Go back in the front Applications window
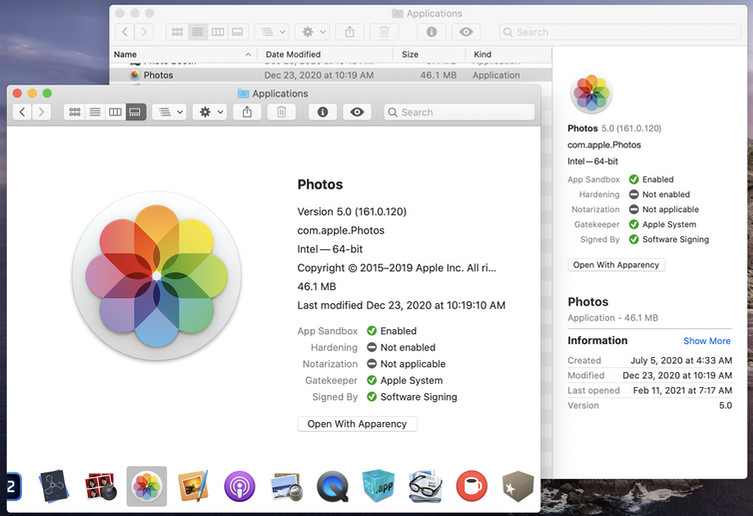Viewport: 753px width, 516px height. pyautogui.click(x=22, y=112)
